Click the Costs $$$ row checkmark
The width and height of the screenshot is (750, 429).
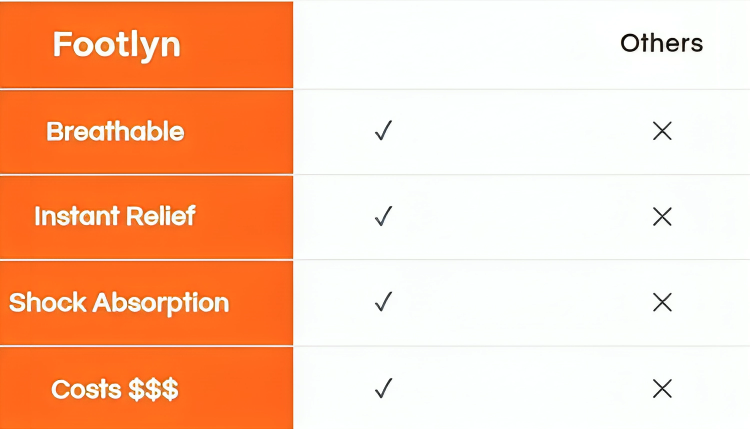(381, 388)
